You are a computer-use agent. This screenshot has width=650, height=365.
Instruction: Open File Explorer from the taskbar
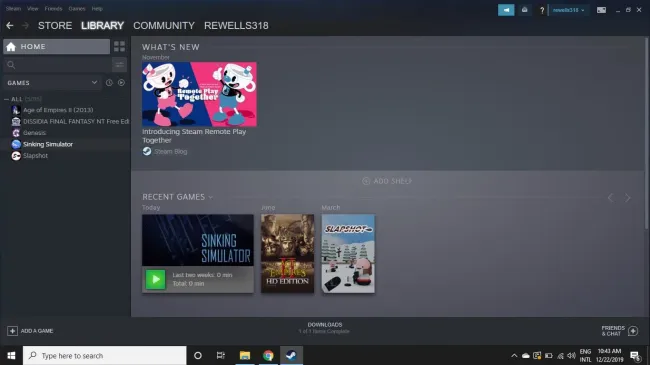[x=245, y=355]
